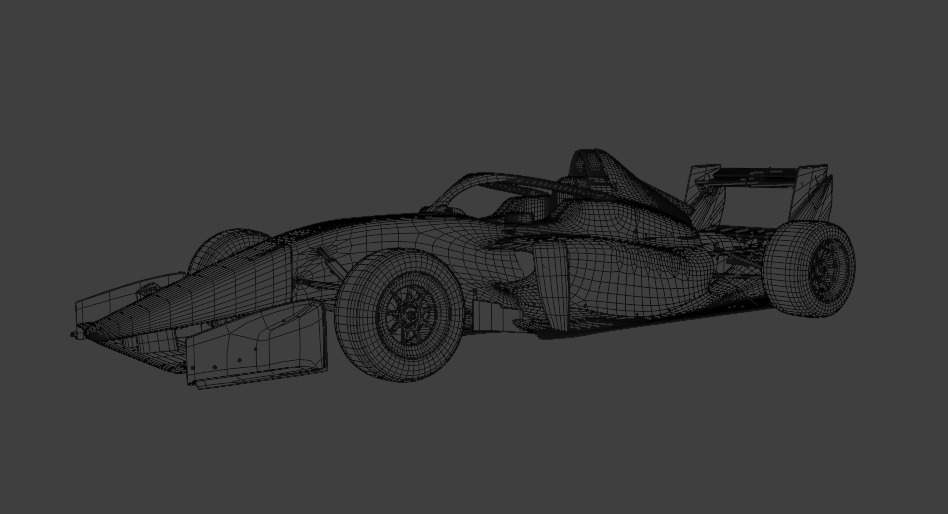948x514 pixels.
Task: Select the car's front wheel wireframe
Action: [x=400, y=314]
